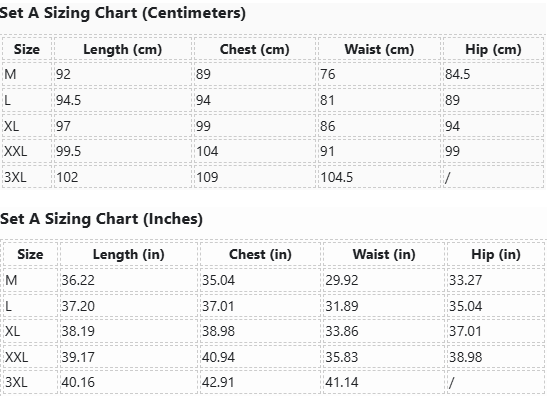Click the Hip (in) column header
The width and height of the screenshot is (548, 396).
(496, 254)
